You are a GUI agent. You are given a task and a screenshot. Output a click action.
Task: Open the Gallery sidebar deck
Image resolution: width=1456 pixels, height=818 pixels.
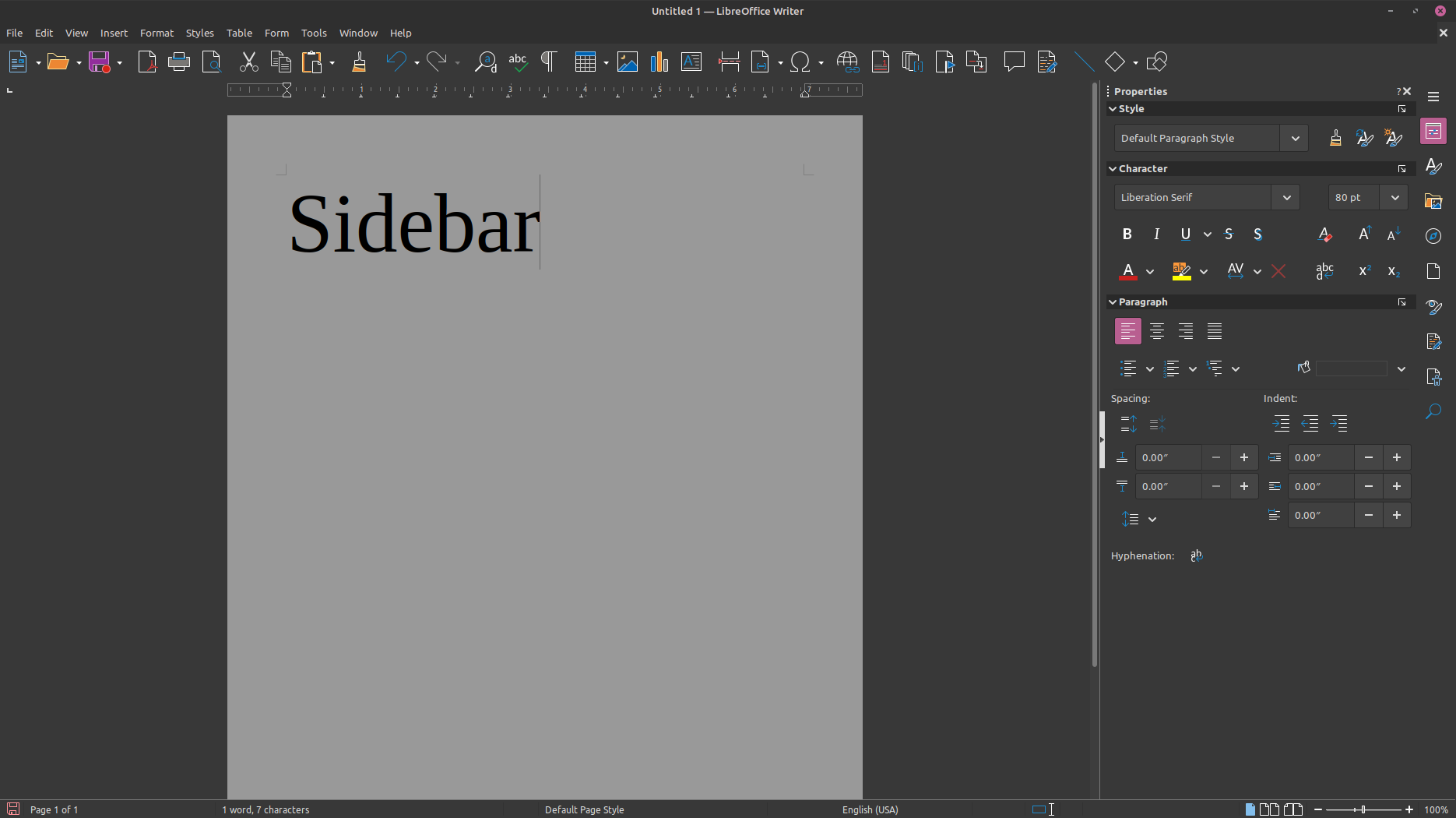coord(1433,201)
